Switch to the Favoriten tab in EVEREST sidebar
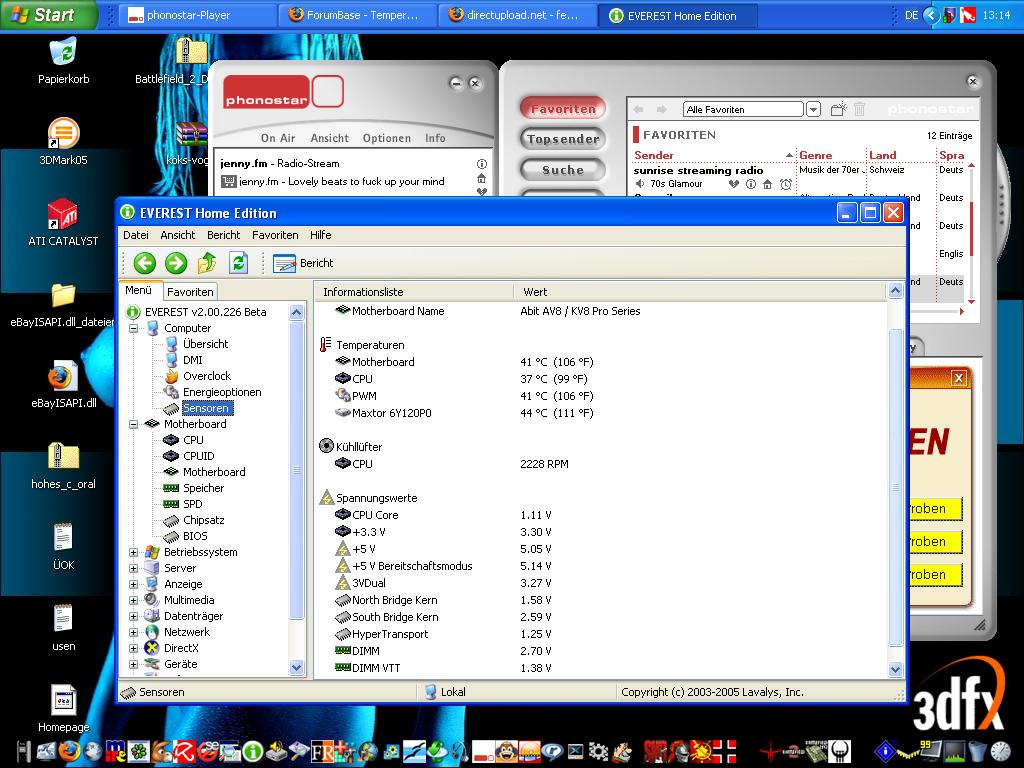This screenshot has height=768, width=1024. coord(190,292)
